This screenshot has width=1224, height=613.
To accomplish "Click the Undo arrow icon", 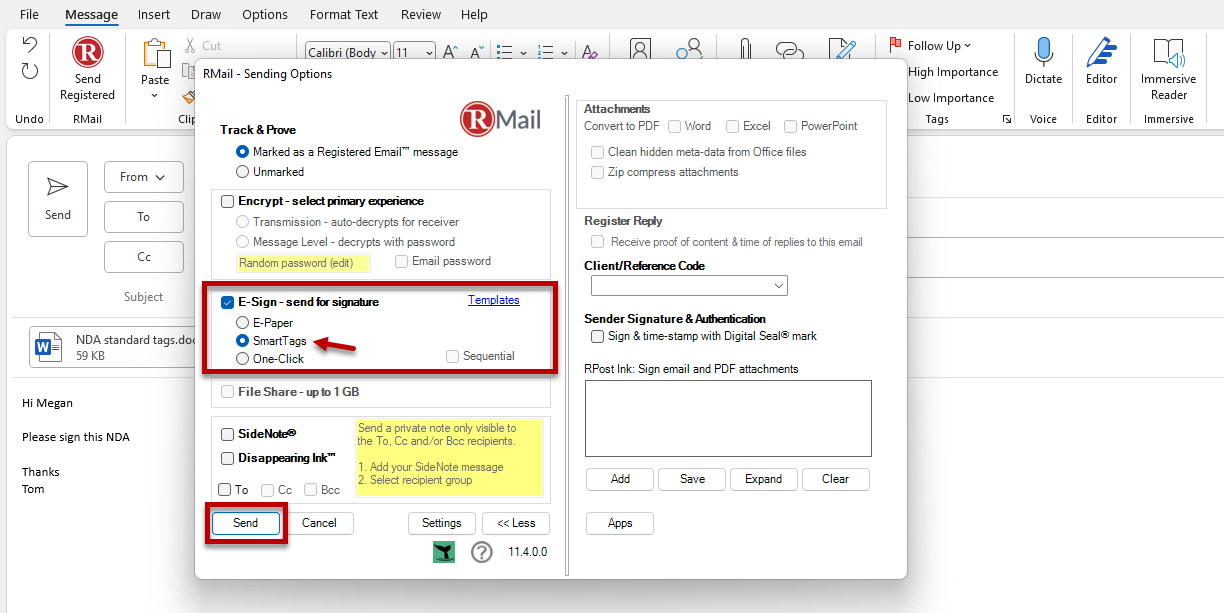I will [x=30, y=46].
